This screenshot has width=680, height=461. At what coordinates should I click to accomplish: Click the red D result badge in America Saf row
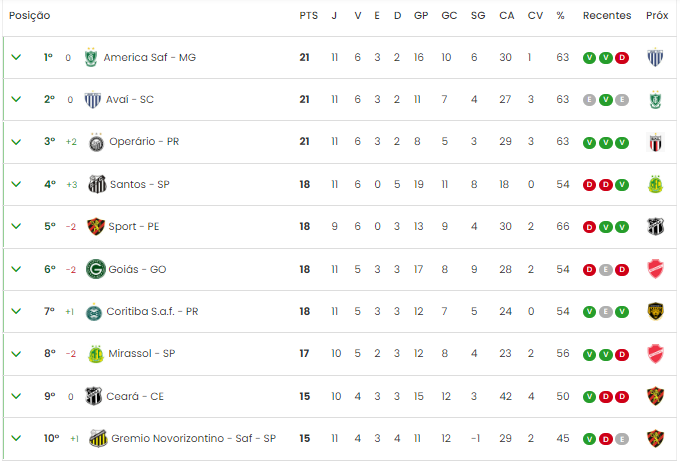[622, 57]
